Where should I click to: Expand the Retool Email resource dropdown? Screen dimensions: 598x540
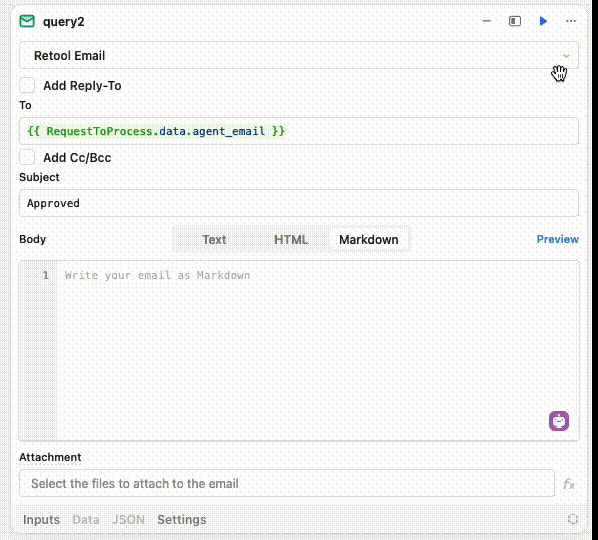[299, 56]
